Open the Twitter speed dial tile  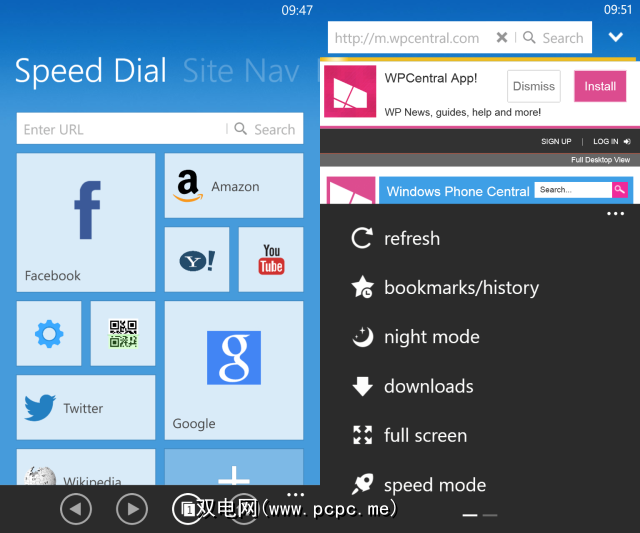point(86,407)
